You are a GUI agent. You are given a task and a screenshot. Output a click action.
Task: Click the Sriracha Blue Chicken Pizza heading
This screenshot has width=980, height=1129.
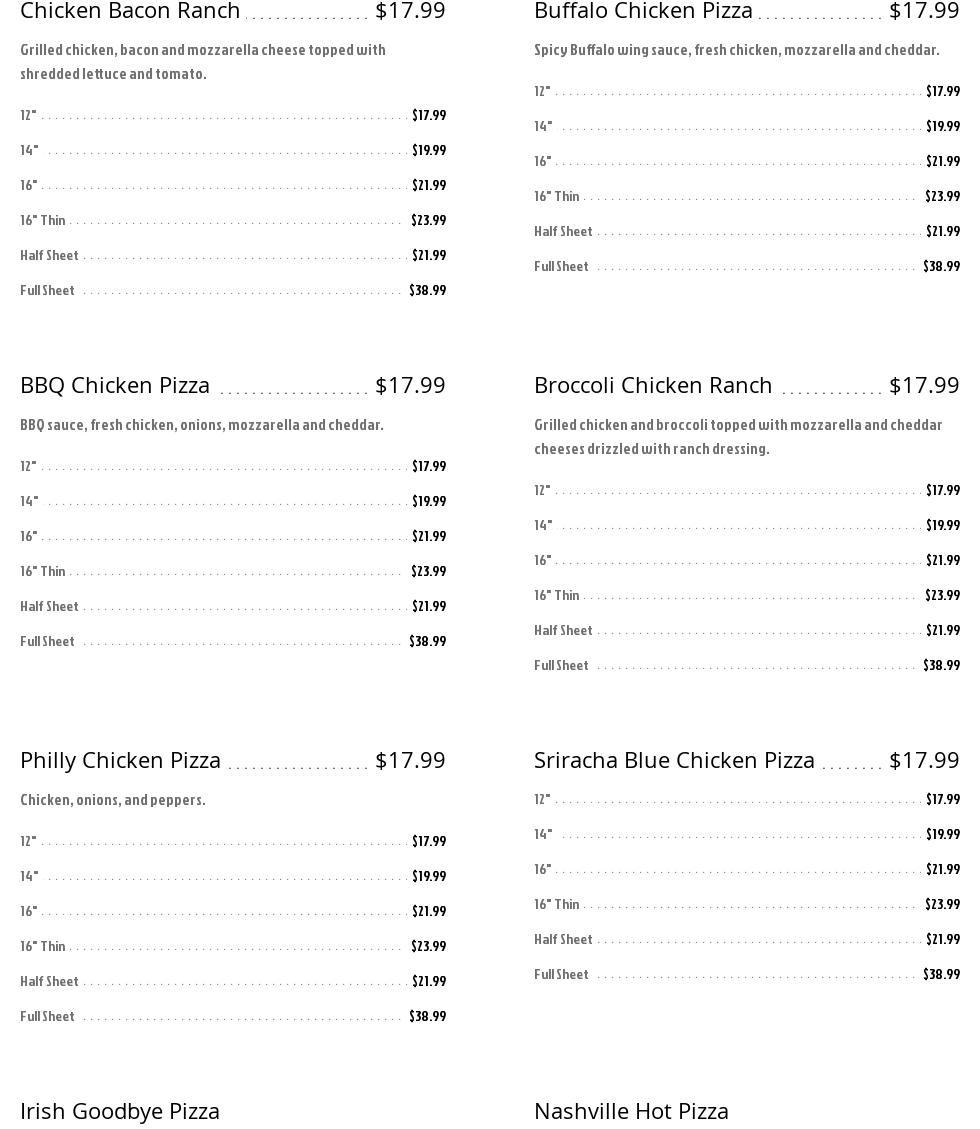(x=674, y=760)
